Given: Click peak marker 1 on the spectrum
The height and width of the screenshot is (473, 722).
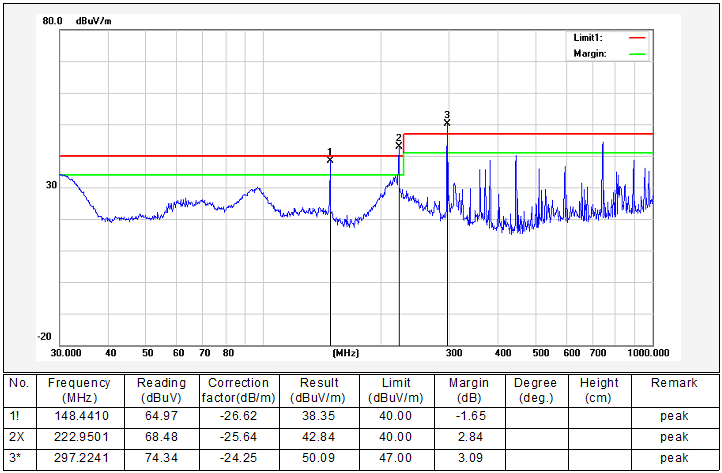Looking at the screenshot, I should (330, 158).
